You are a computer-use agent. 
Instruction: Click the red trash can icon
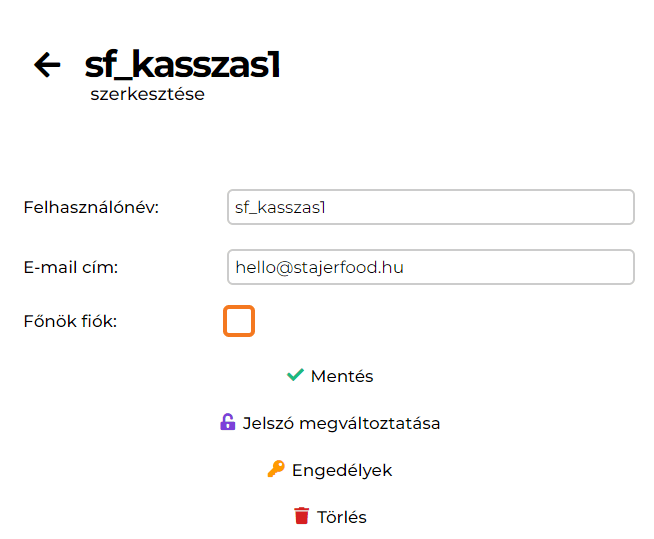301,516
